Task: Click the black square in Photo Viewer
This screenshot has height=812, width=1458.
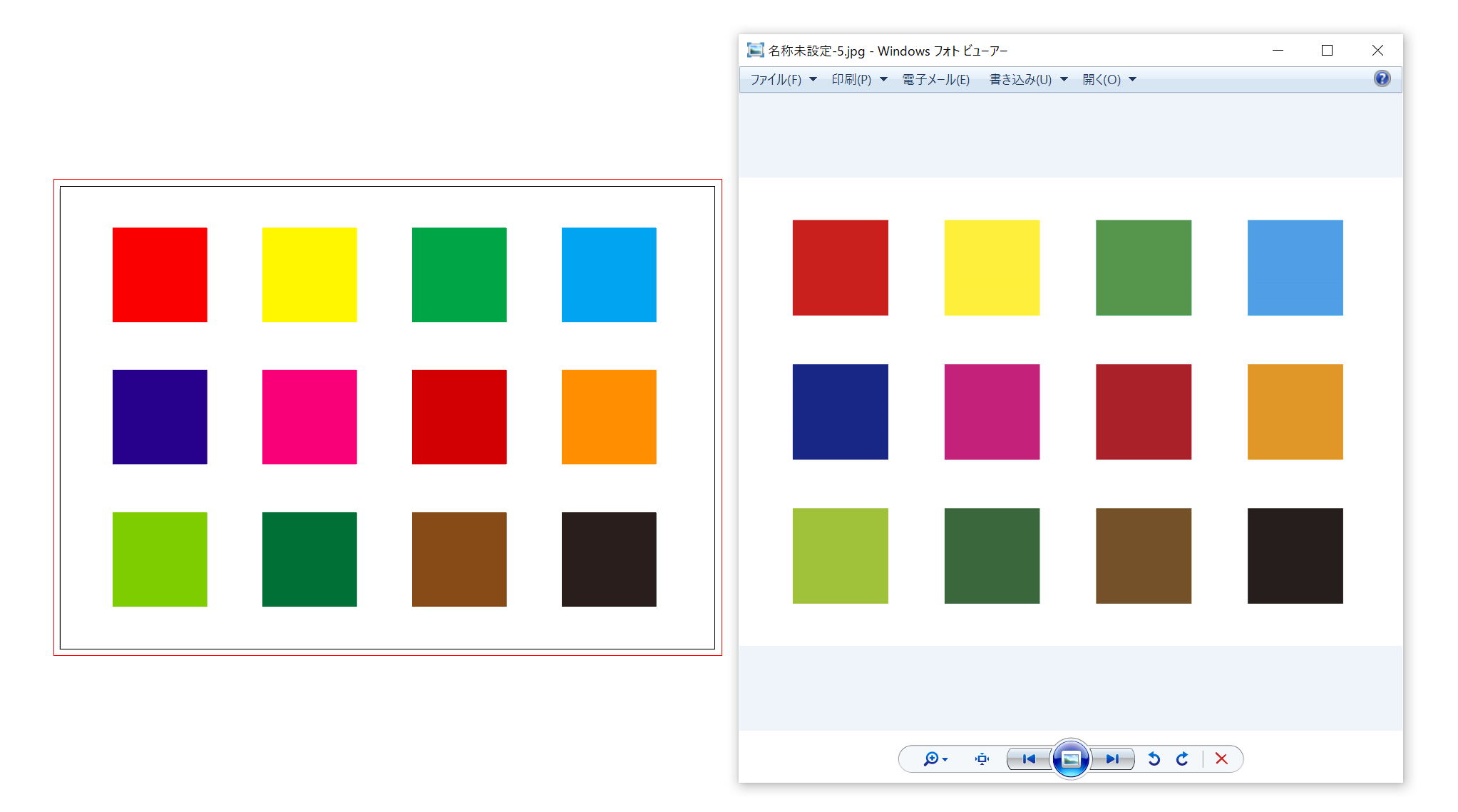Action: click(x=1295, y=556)
